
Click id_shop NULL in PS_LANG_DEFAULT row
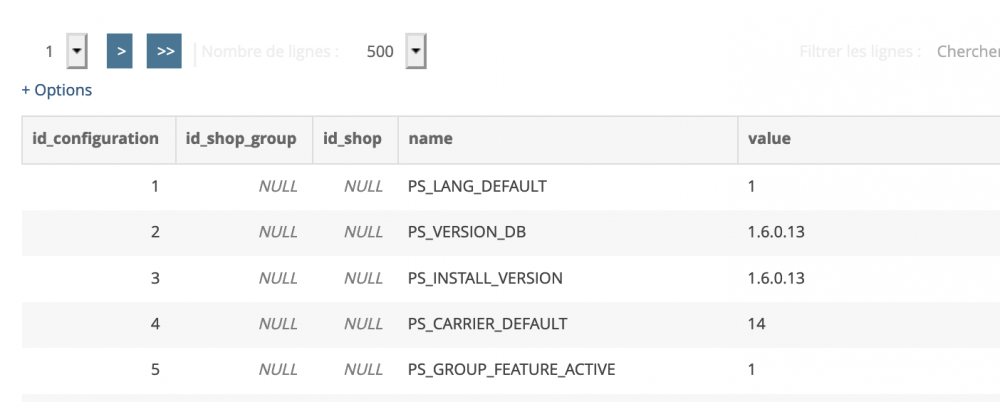point(364,186)
